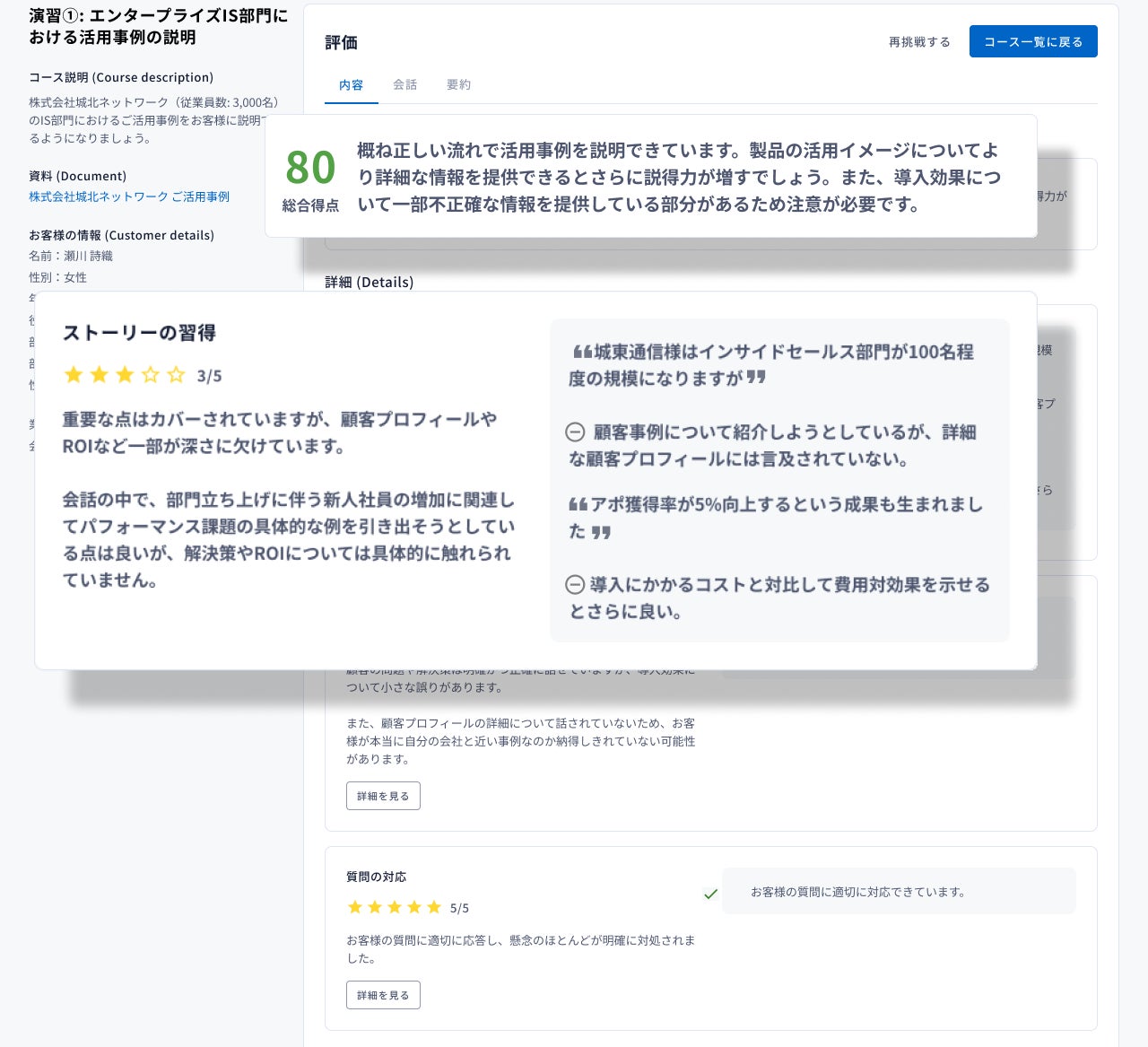
Task: Click the 再挑戦する button
Action: pos(919,42)
